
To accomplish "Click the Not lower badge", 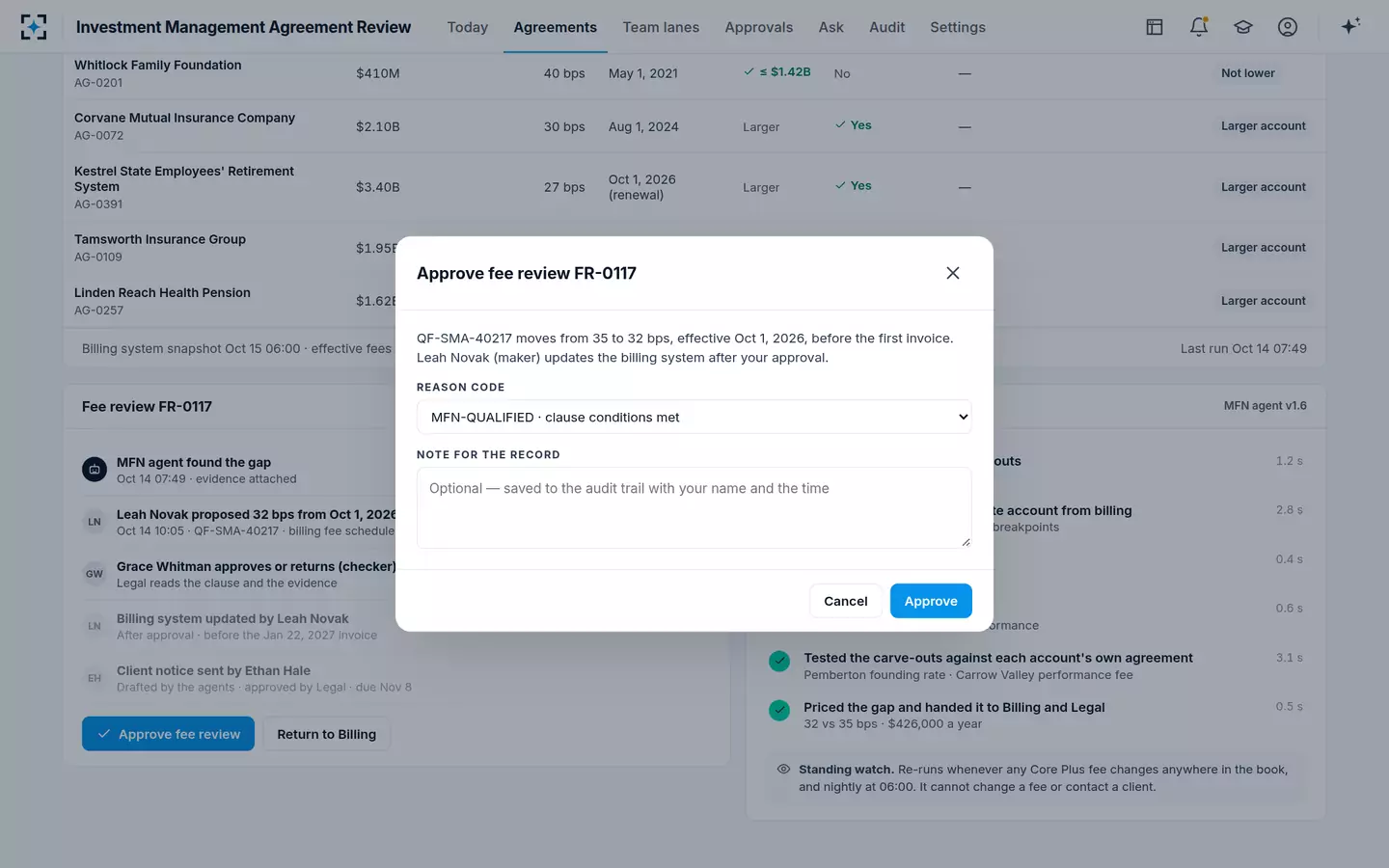I will click(1248, 73).
